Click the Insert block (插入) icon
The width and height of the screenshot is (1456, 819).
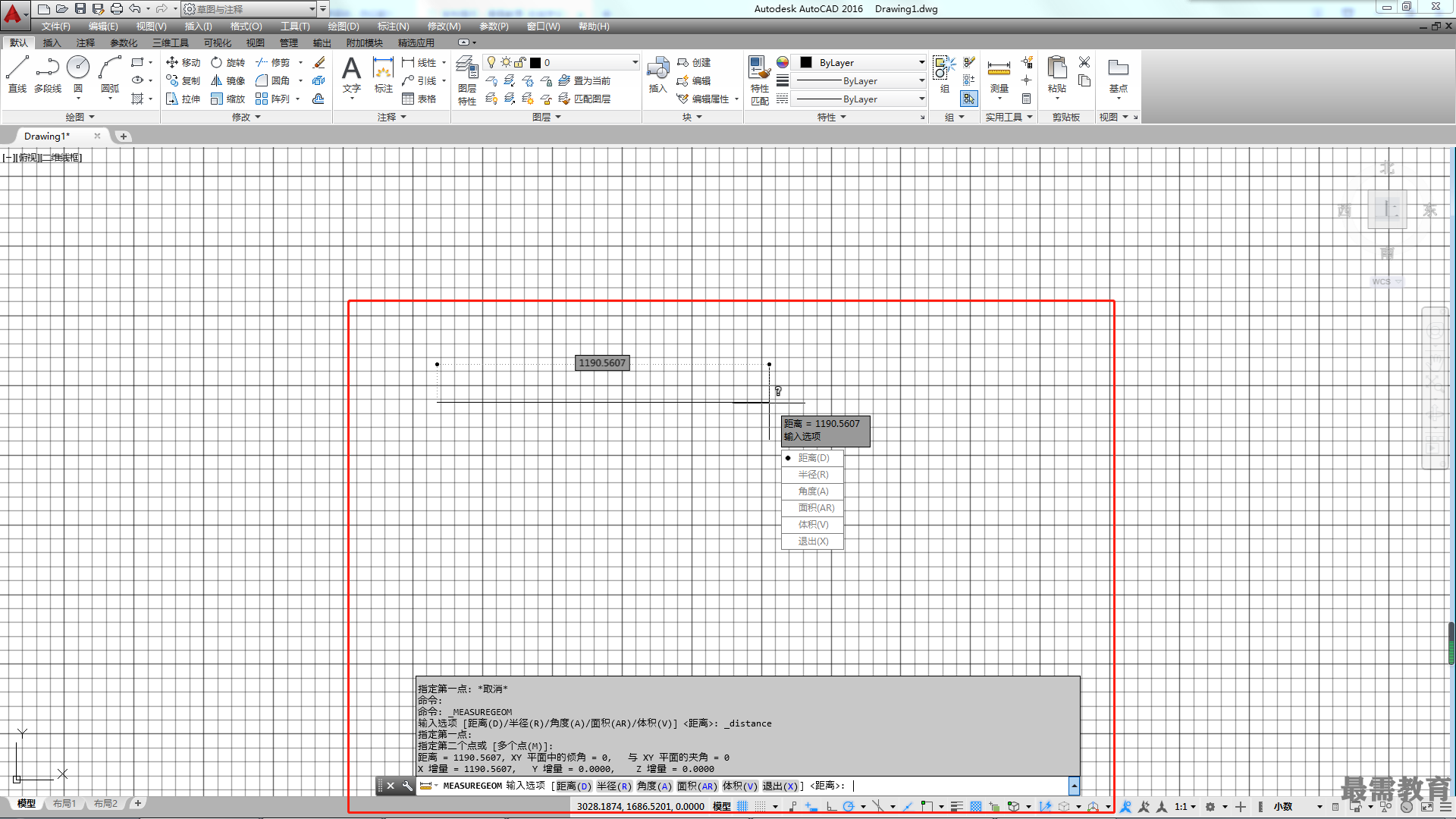tap(657, 74)
